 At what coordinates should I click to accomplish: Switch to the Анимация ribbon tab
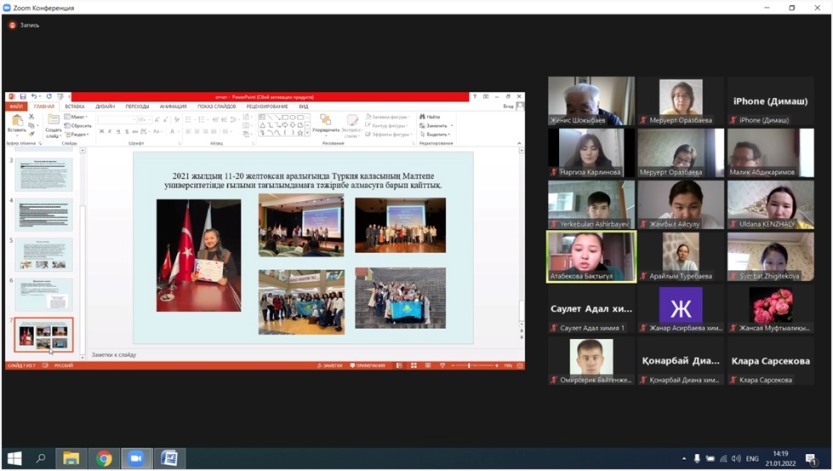(x=172, y=106)
